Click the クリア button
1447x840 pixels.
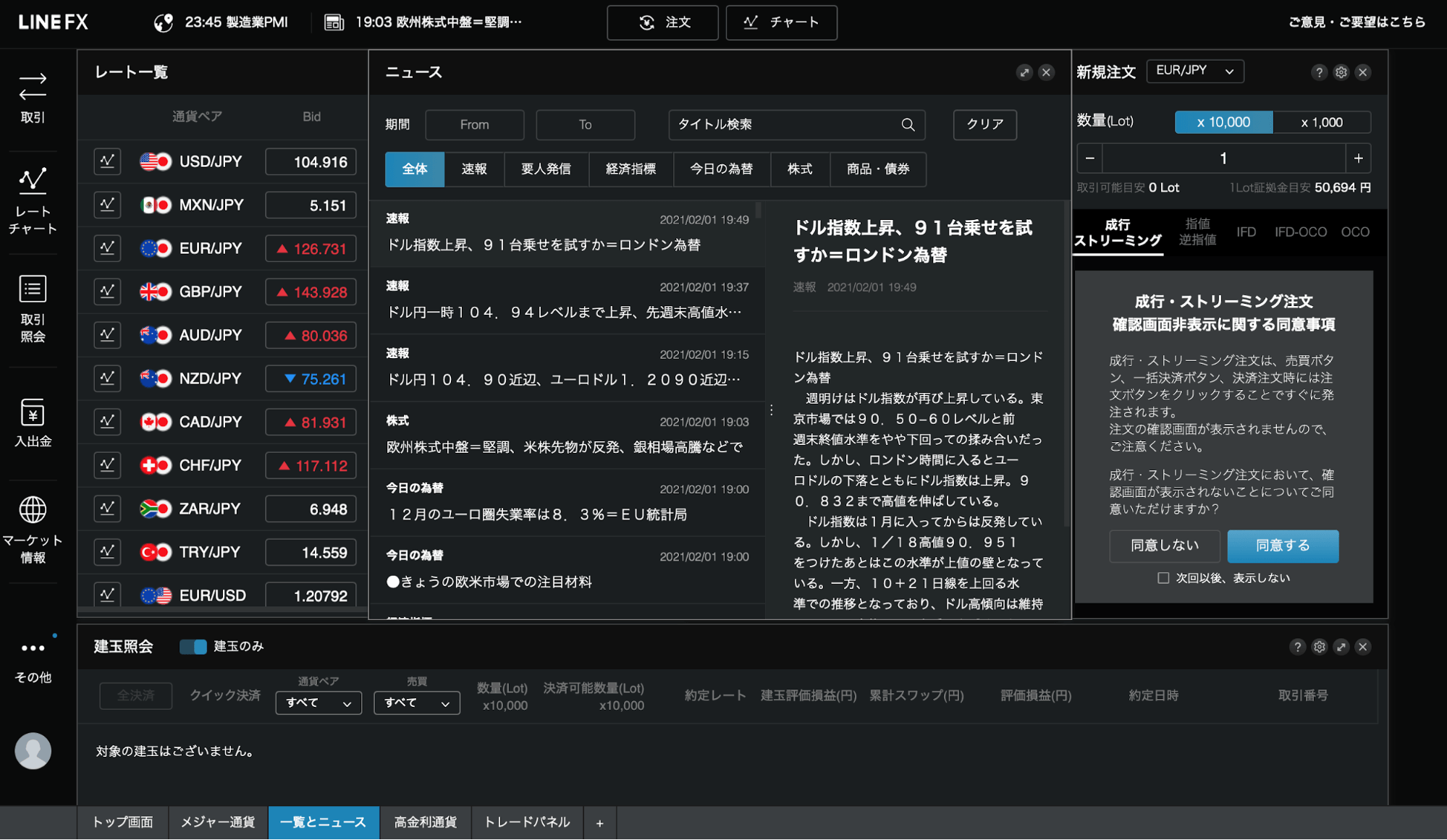[x=985, y=124]
